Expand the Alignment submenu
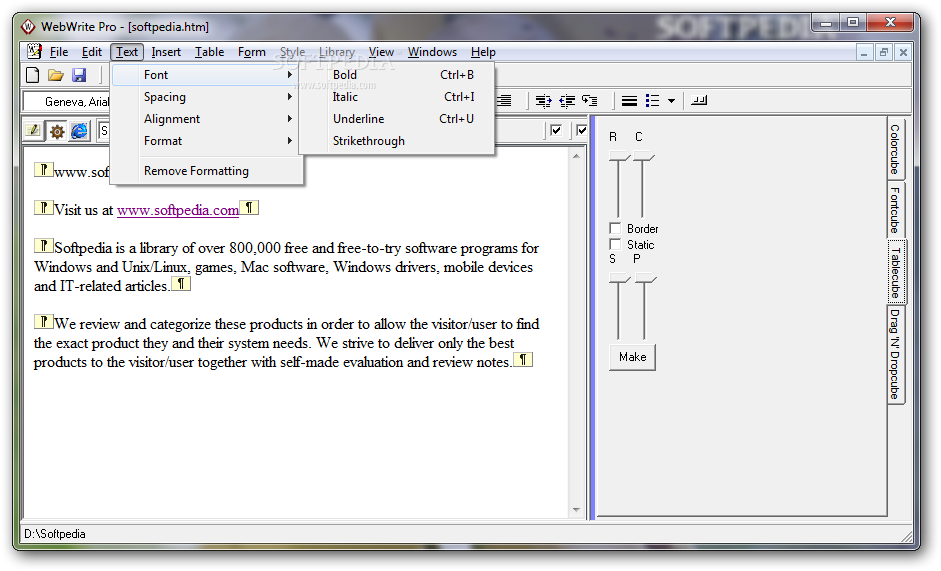The width and height of the screenshot is (941, 571). [x=207, y=119]
